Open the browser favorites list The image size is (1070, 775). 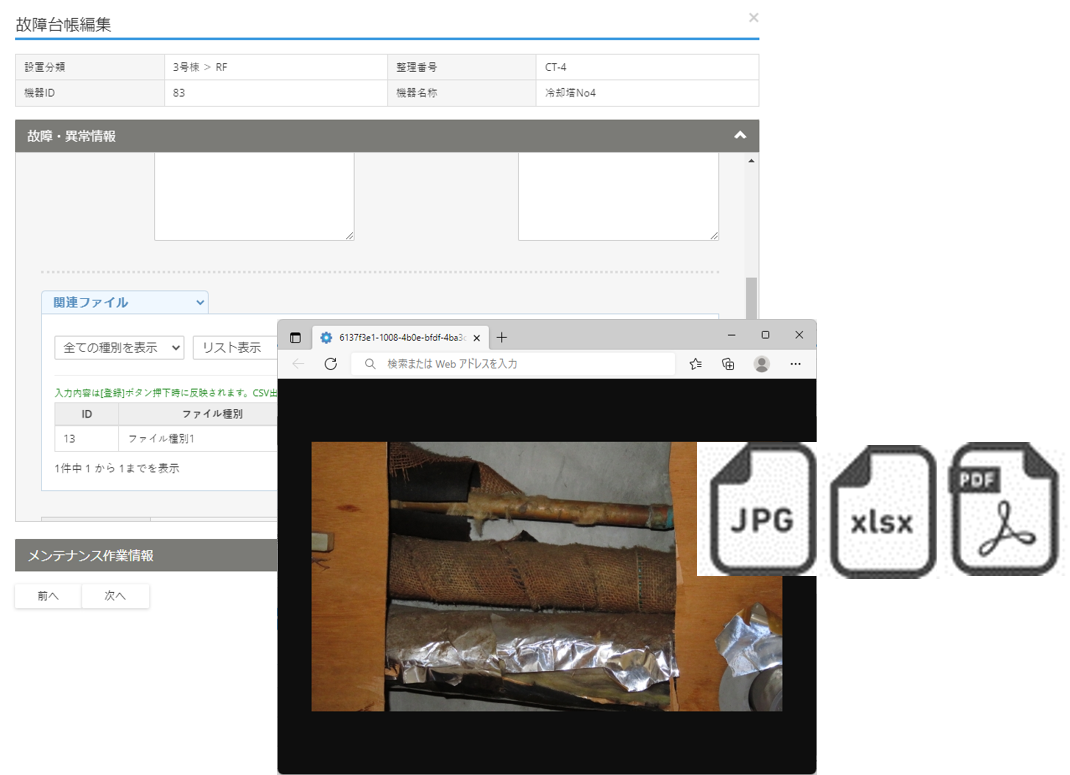[x=696, y=364]
